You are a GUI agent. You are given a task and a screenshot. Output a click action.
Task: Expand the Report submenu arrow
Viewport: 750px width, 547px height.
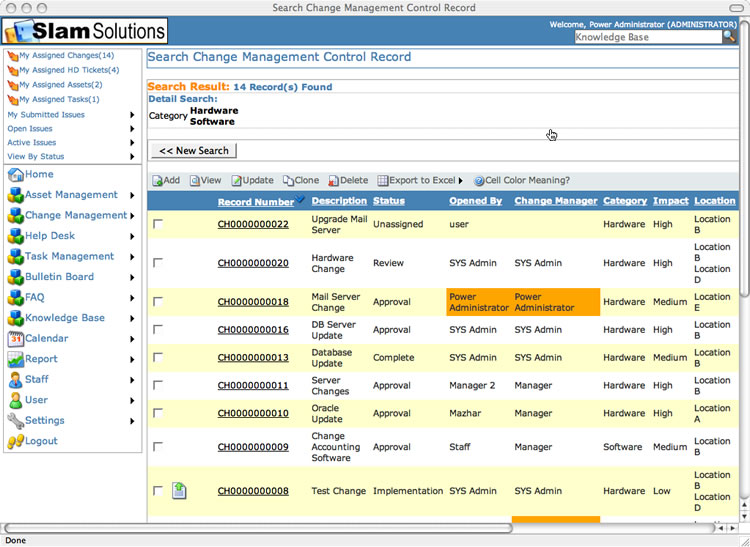(132, 360)
